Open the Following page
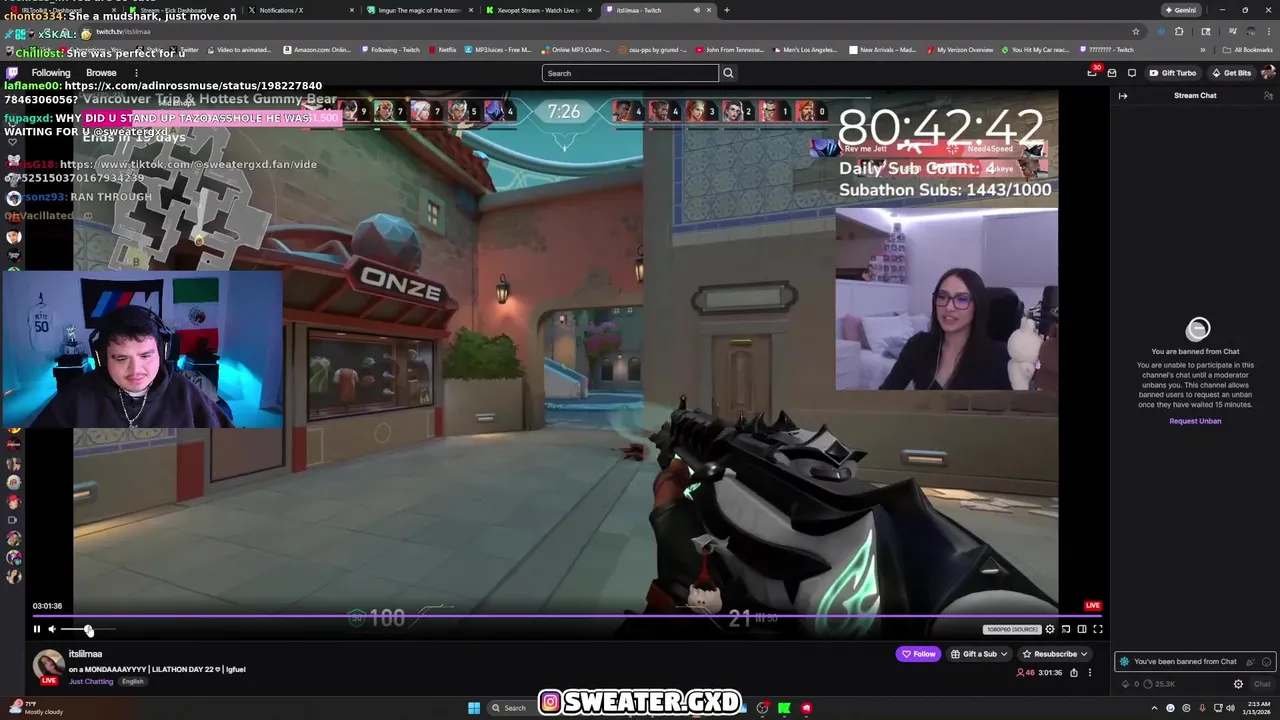Screen dimensions: 1280x720 pos(51,73)
